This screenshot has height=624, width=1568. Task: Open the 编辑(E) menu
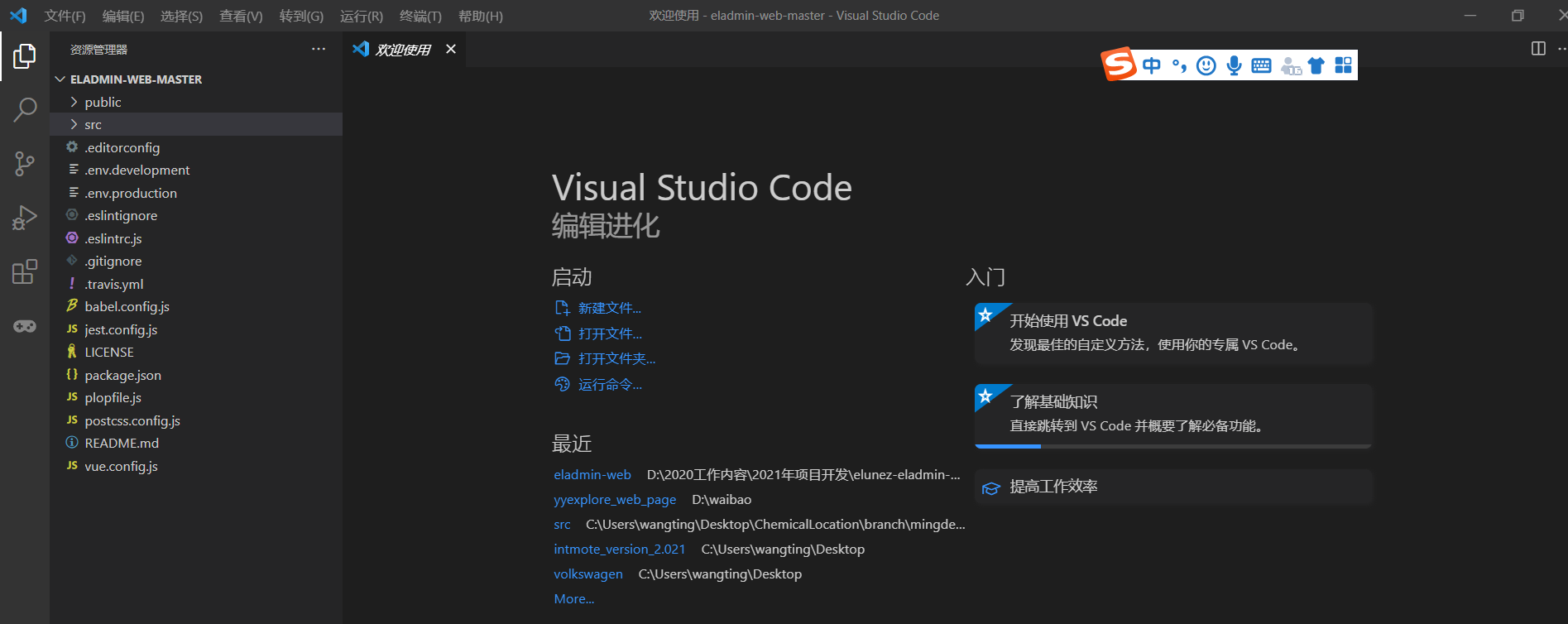[123, 16]
